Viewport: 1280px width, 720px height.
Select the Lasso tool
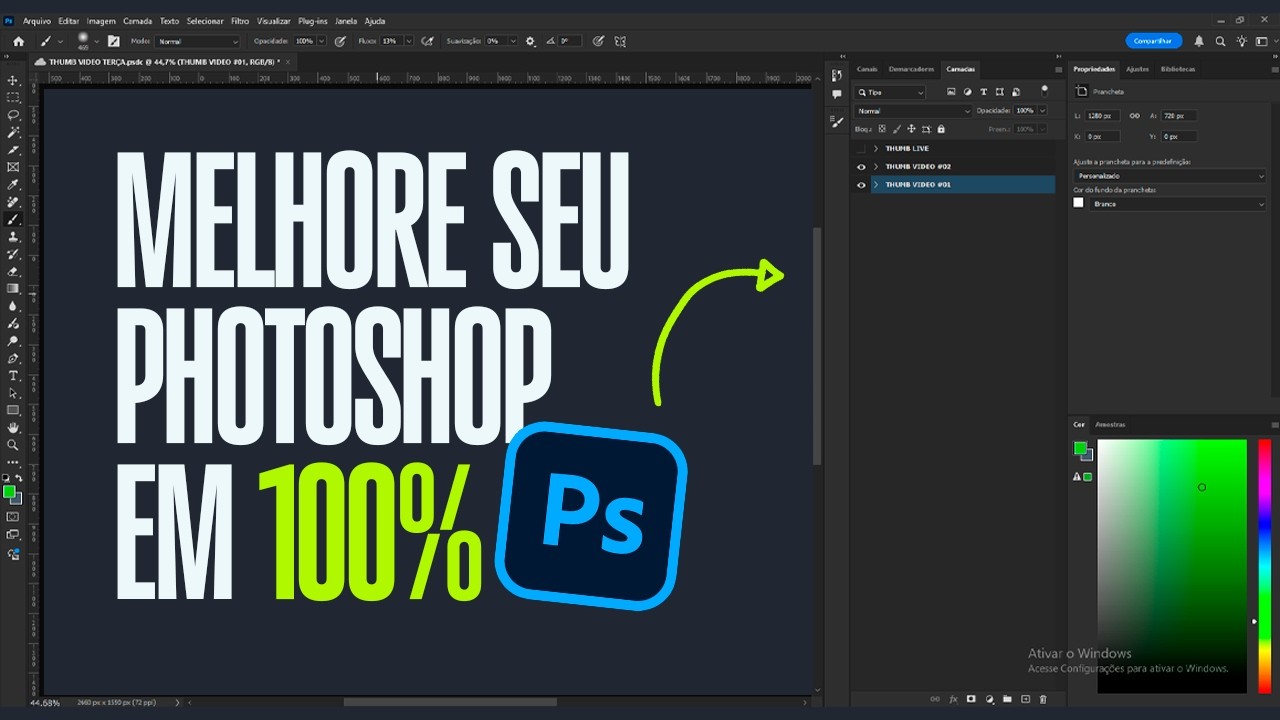point(13,115)
